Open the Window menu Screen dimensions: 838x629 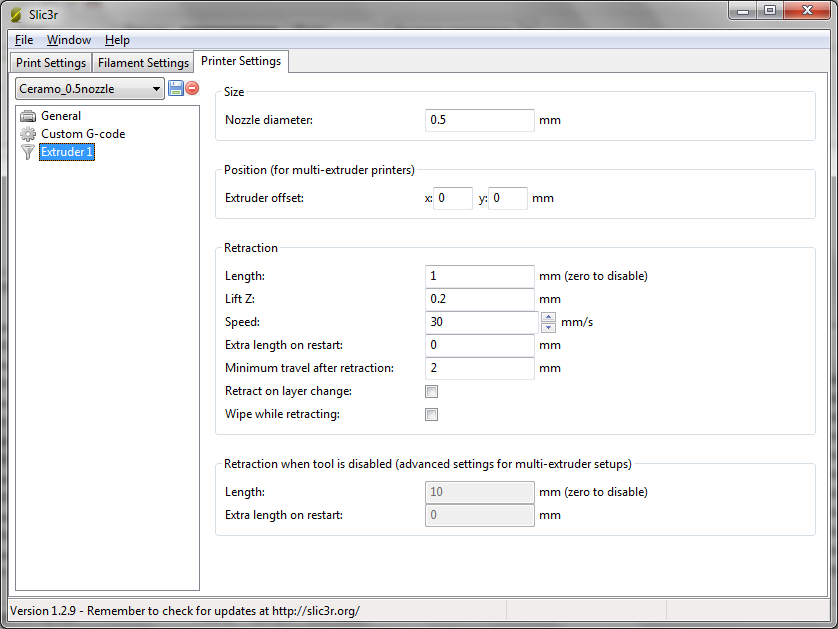(x=69, y=40)
